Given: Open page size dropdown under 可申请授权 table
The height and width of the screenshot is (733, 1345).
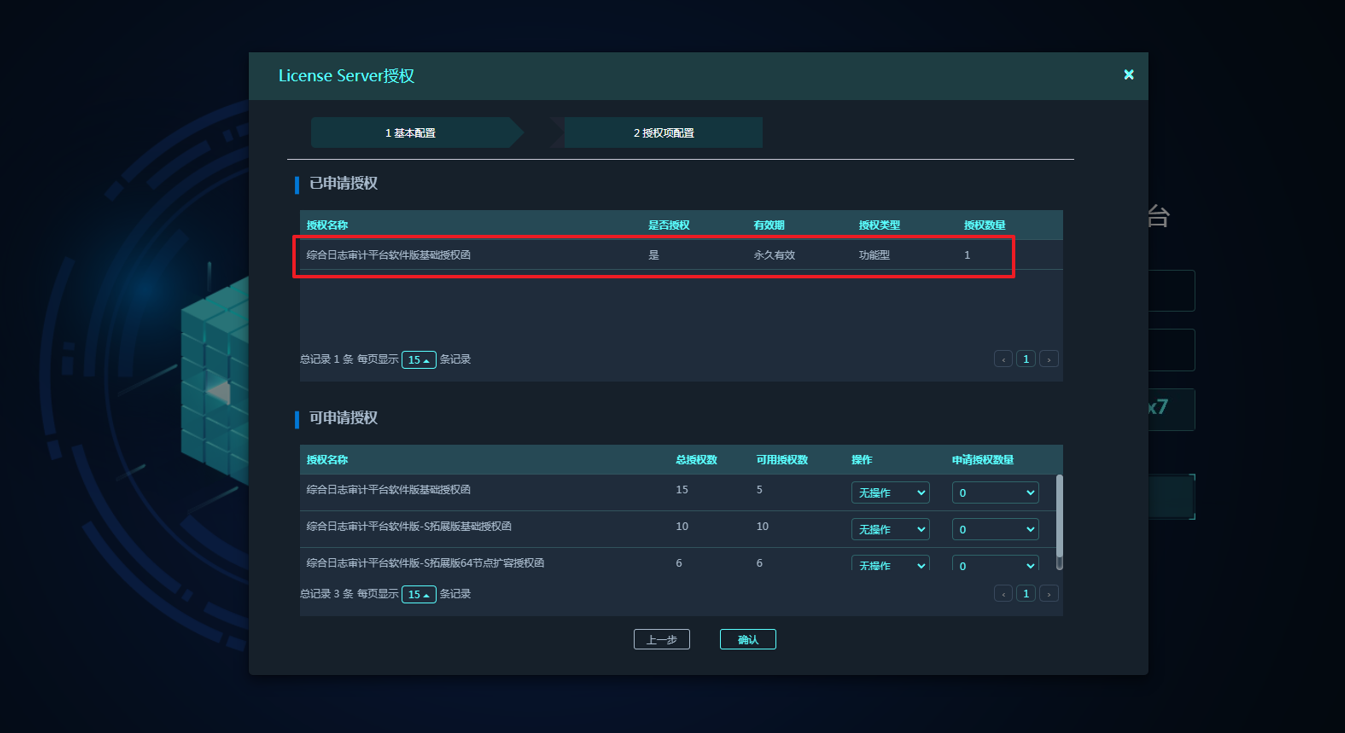Looking at the screenshot, I should [419, 594].
